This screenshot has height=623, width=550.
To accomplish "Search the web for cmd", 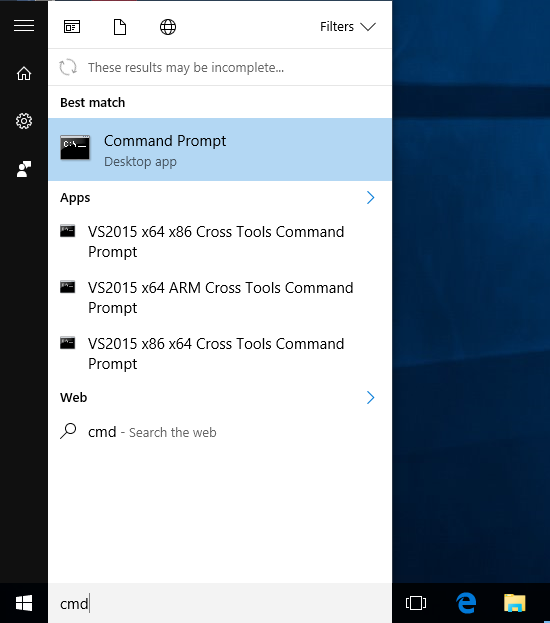I will [x=220, y=432].
